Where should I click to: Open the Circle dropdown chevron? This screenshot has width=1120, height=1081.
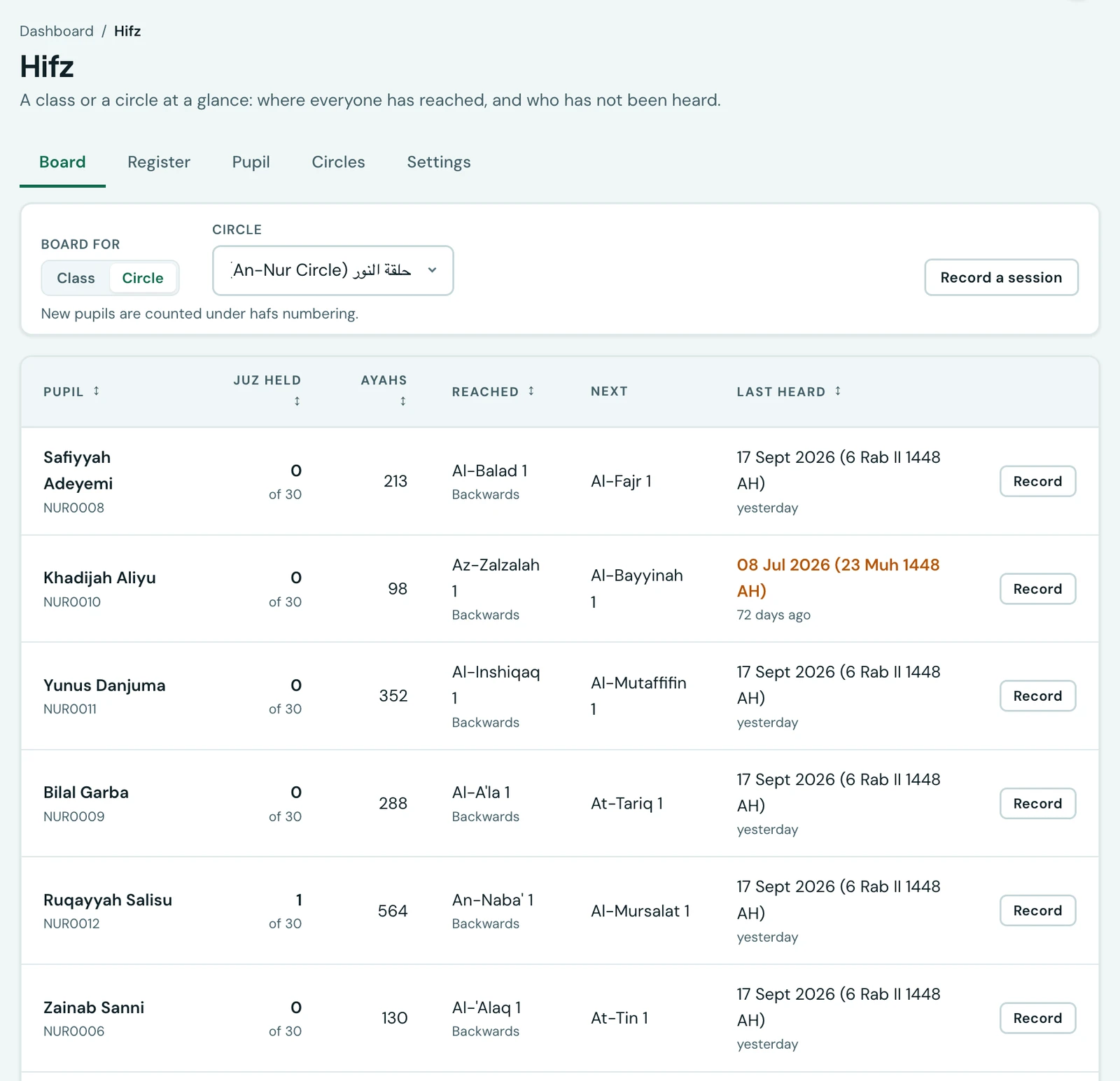(432, 270)
